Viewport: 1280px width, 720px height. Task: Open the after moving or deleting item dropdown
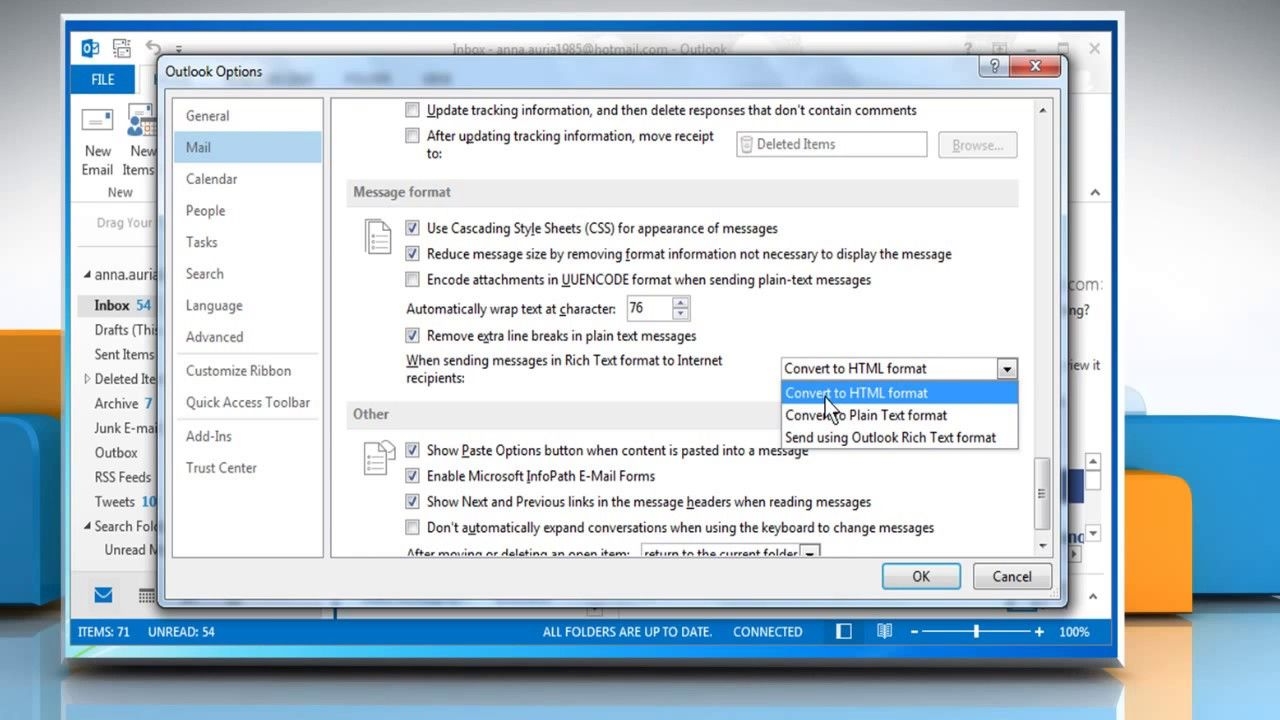pyautogui.click(x=811, y=552)
